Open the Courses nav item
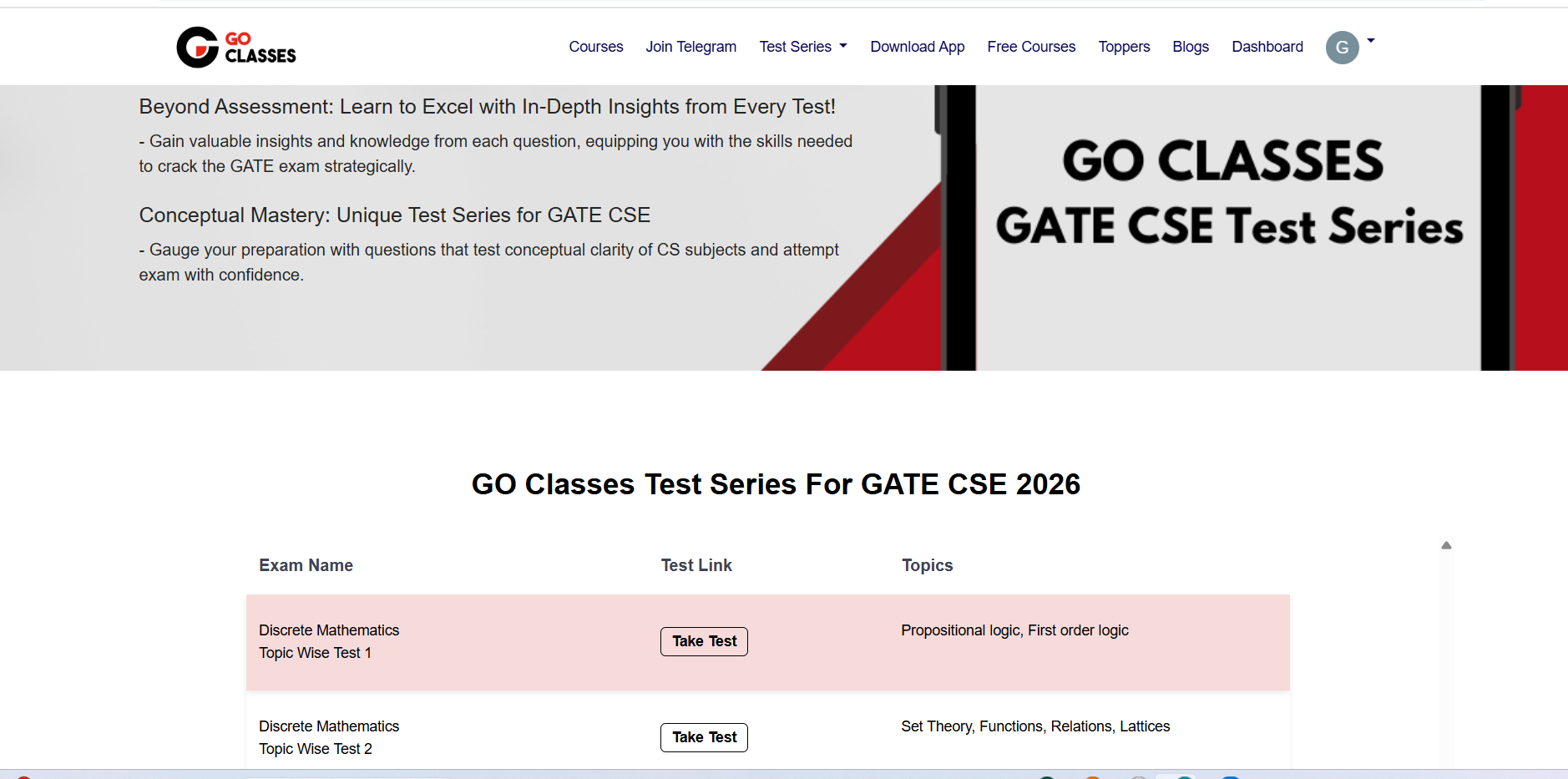Screen dimensions: 1568x779 [596, 47]
